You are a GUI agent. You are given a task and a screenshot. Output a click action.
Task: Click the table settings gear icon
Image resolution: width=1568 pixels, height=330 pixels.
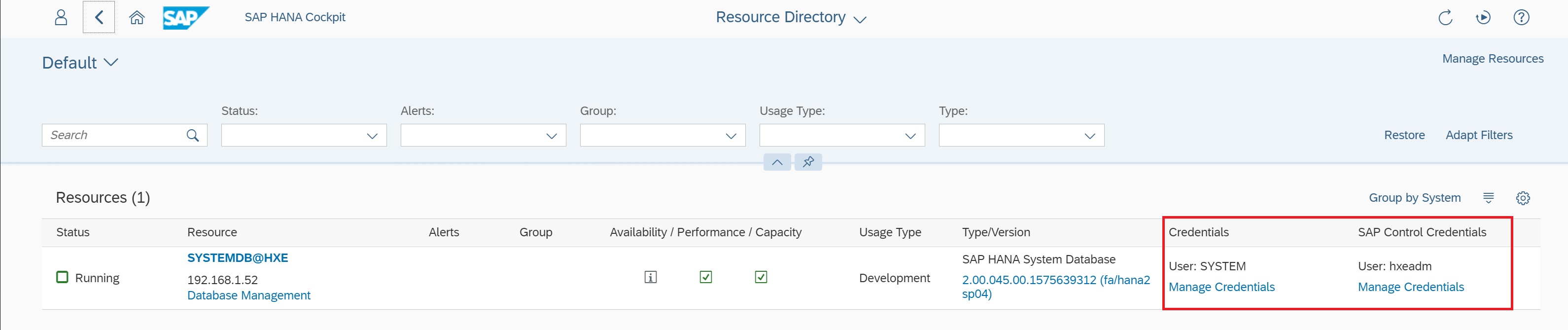pos(1522,198)
